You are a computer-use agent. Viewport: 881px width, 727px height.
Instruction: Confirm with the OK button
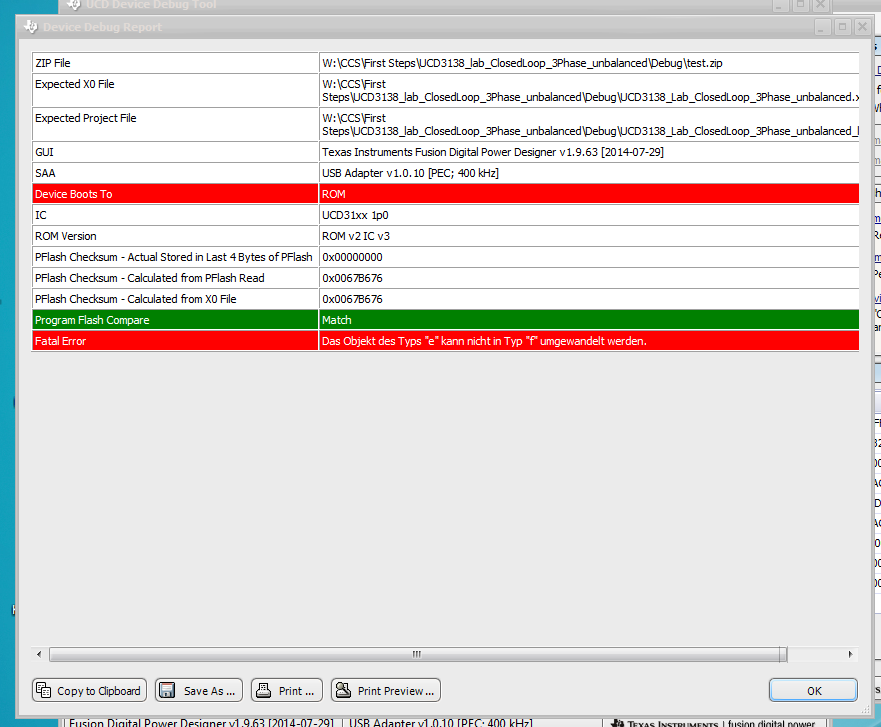pyautogui.click(x=813, y=690)
